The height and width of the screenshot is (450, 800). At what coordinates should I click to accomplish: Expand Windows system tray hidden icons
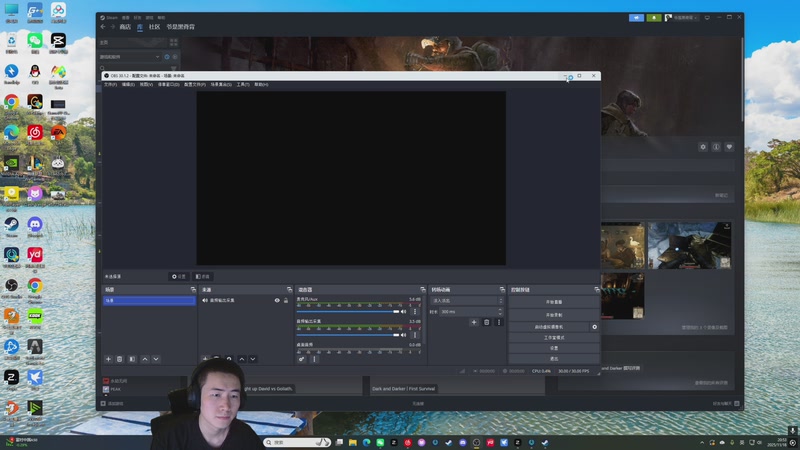702,442
